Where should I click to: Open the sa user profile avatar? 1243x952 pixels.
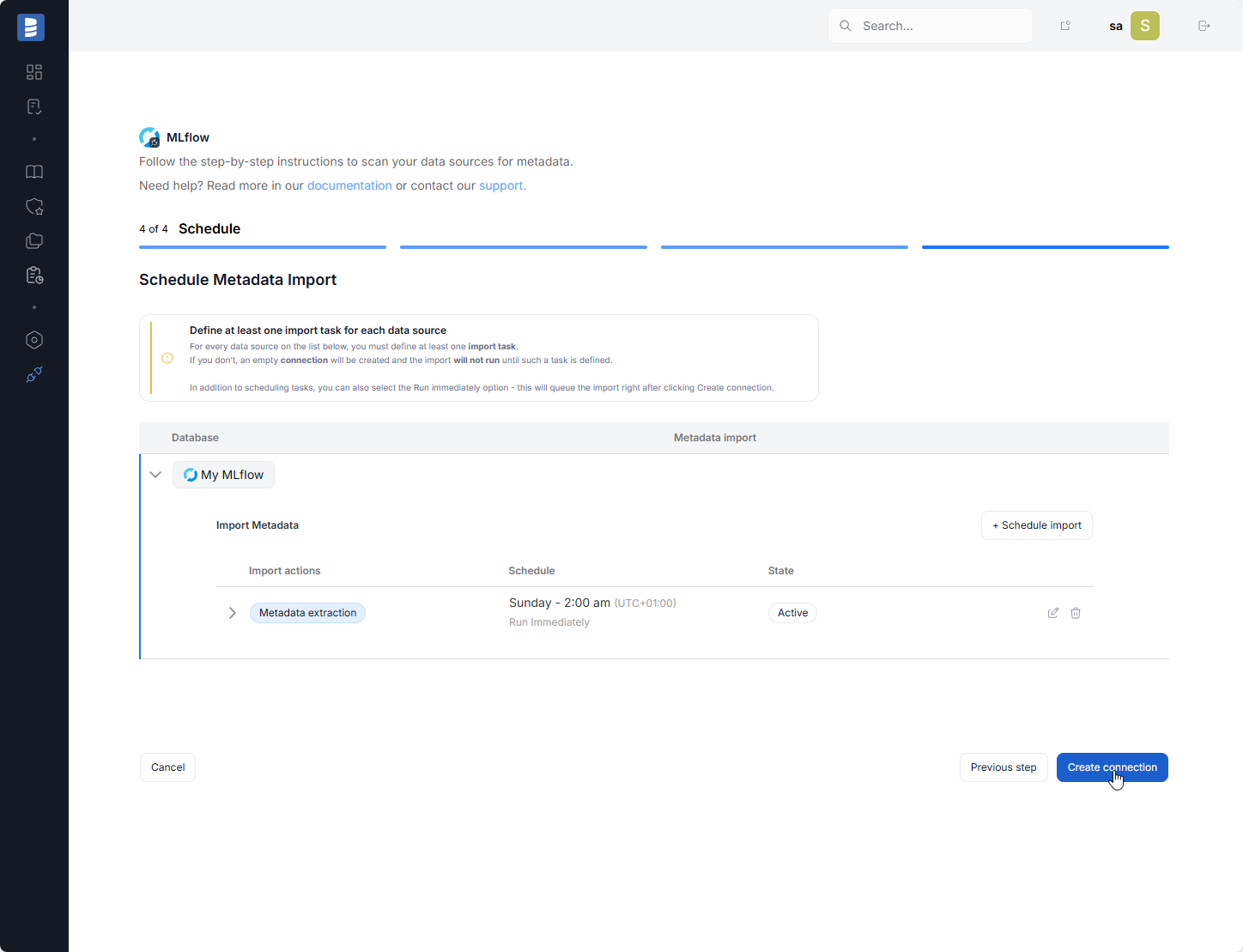(1144, 26)
